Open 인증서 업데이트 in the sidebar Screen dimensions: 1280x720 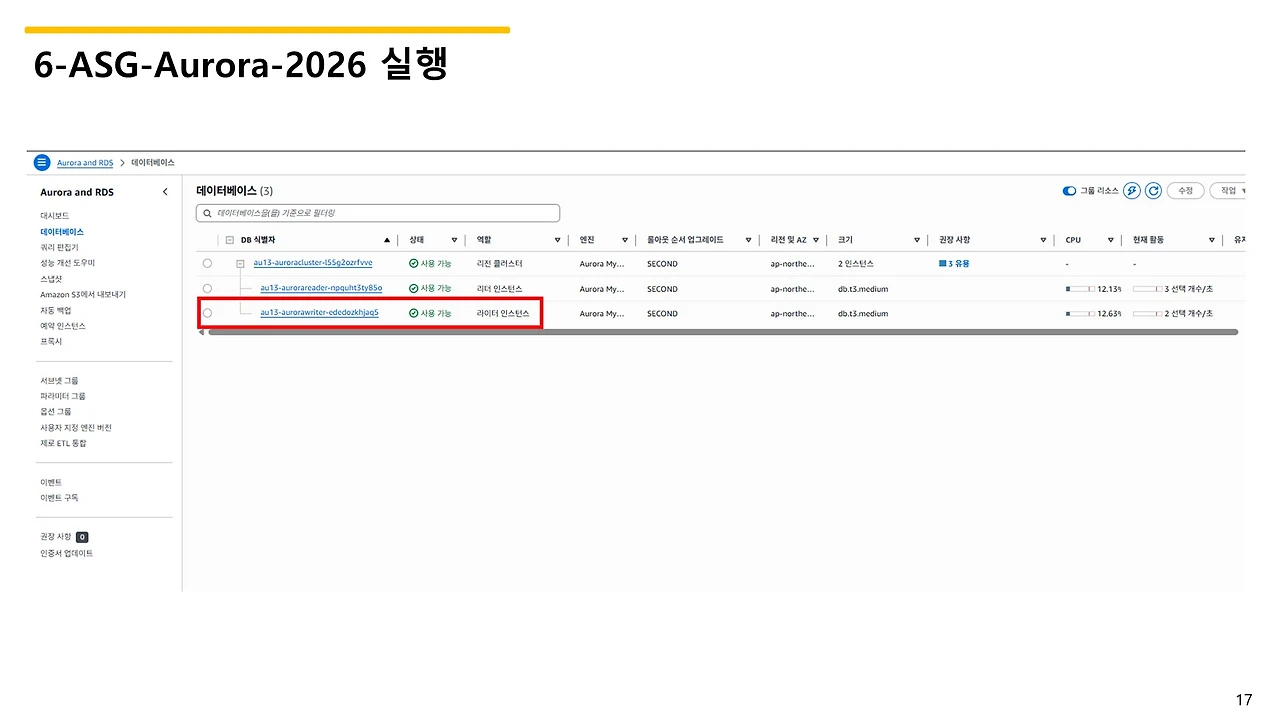[67, 553]
